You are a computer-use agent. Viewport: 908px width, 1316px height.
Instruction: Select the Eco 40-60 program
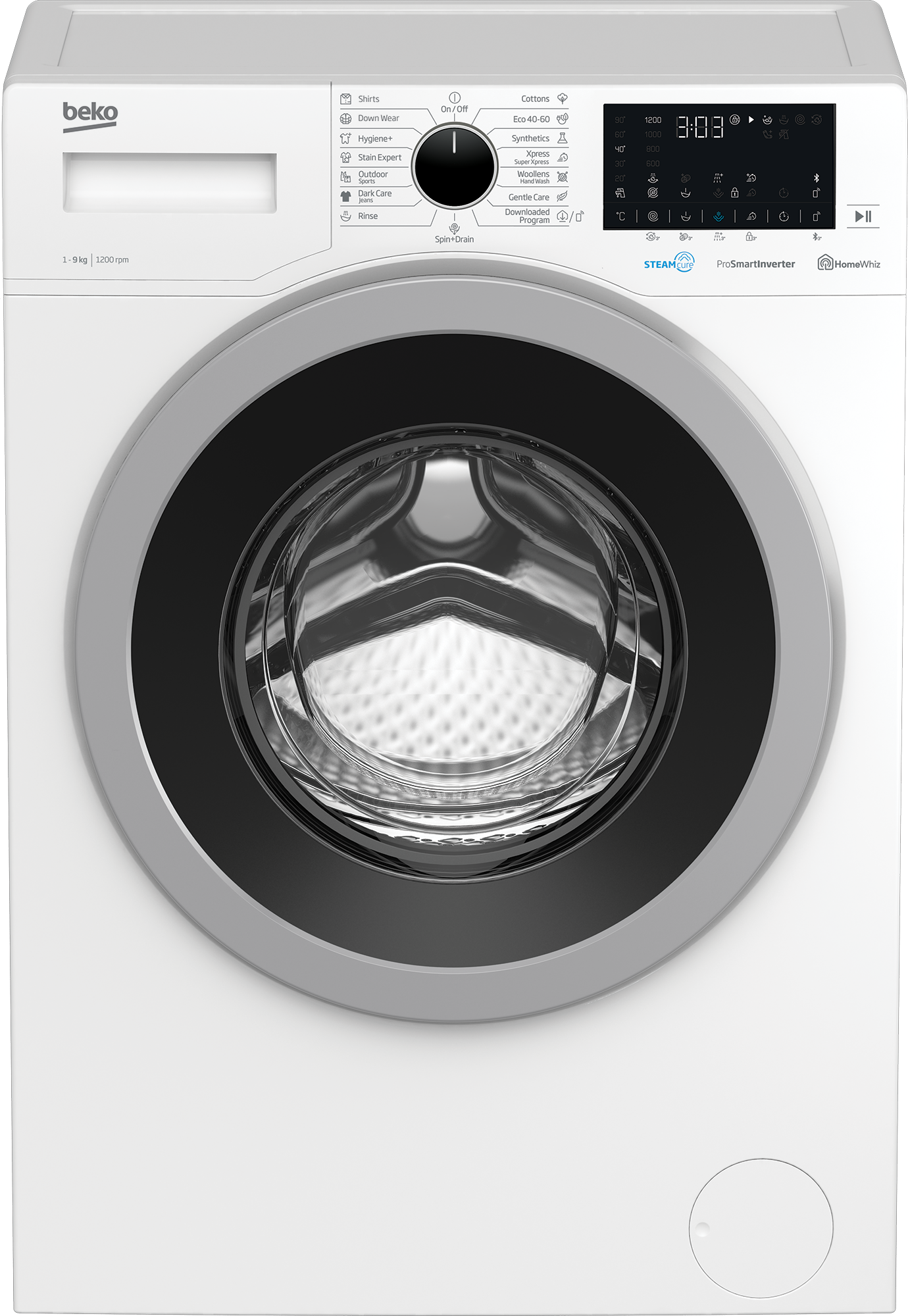coord(531,119)
